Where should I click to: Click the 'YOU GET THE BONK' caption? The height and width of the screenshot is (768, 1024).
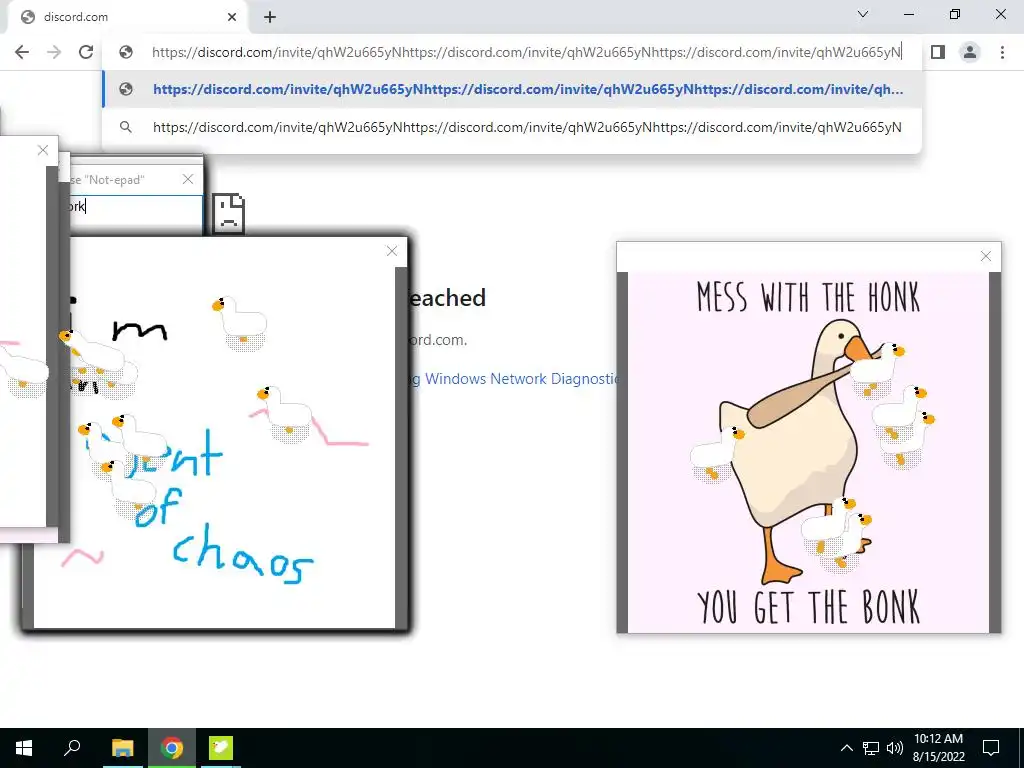(x=808, y=607)
